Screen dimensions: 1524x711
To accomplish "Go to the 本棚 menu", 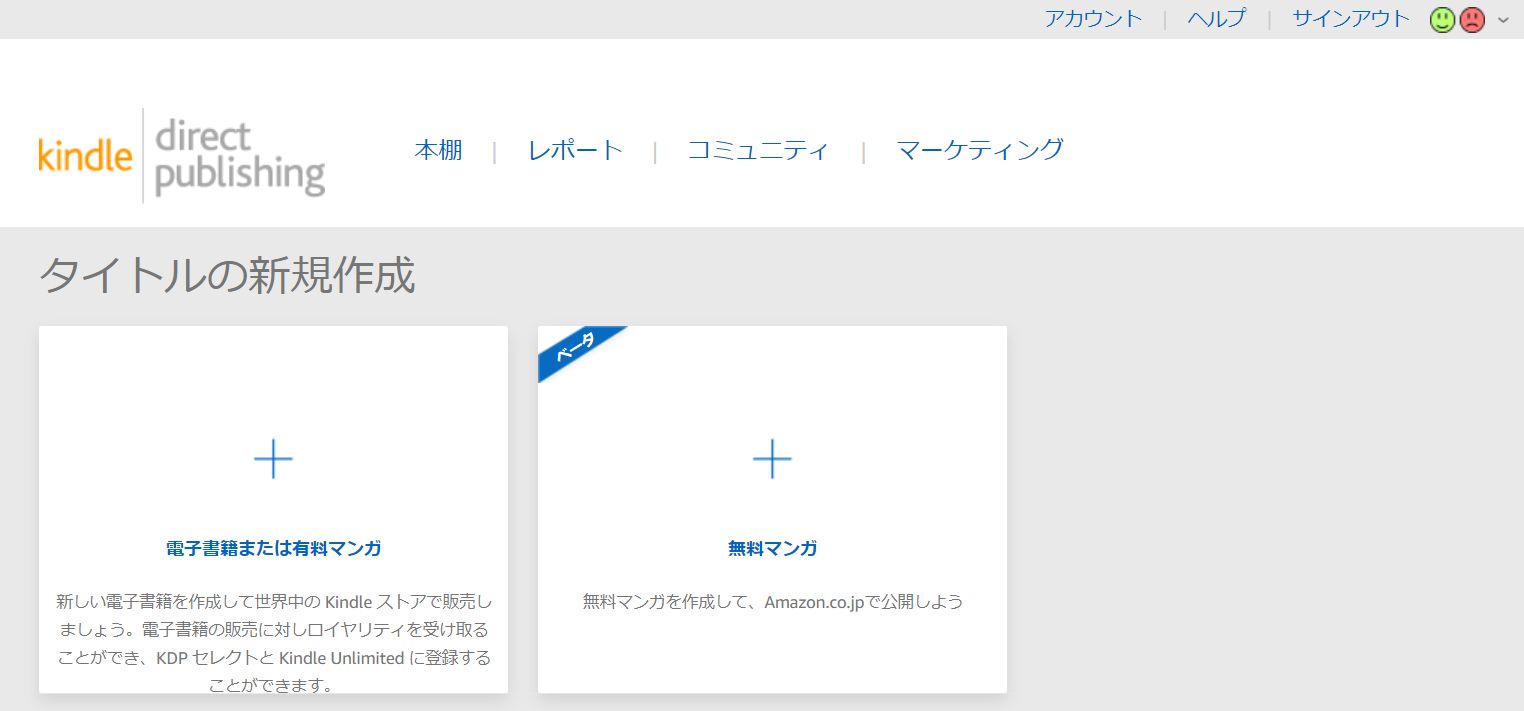I will click(438, 150).
